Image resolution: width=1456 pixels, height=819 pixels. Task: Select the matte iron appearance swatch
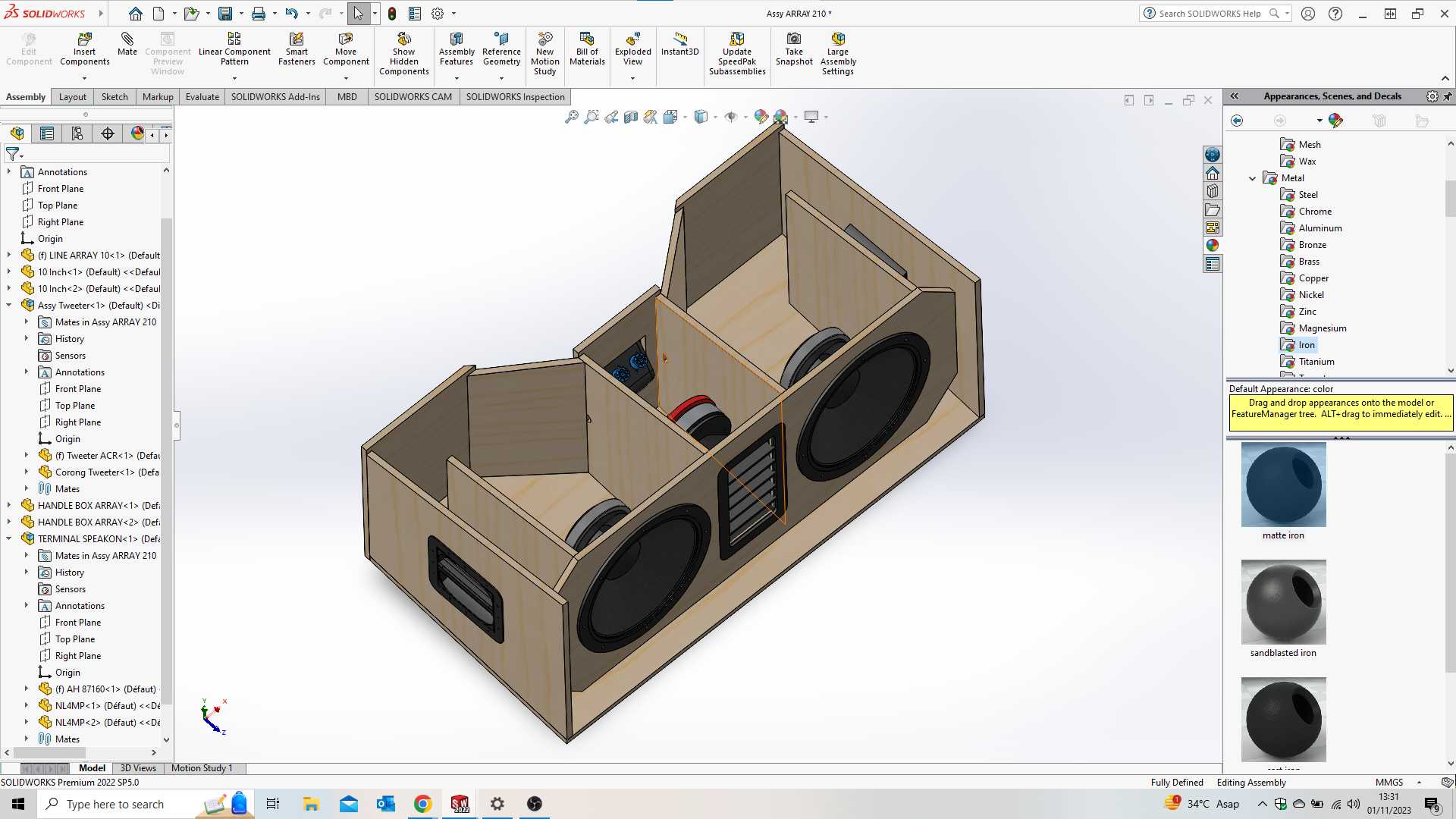tap(1283, 485)
